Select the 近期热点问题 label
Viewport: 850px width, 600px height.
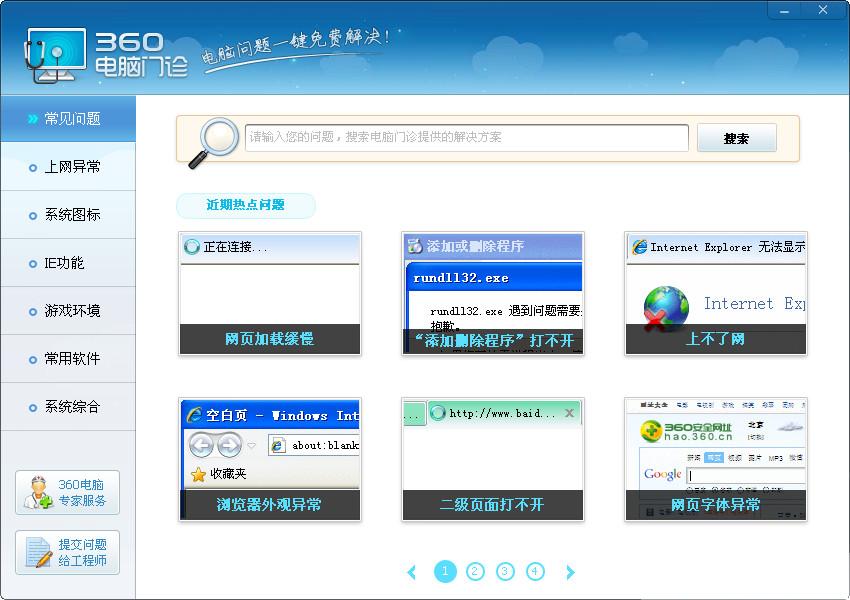245,205
